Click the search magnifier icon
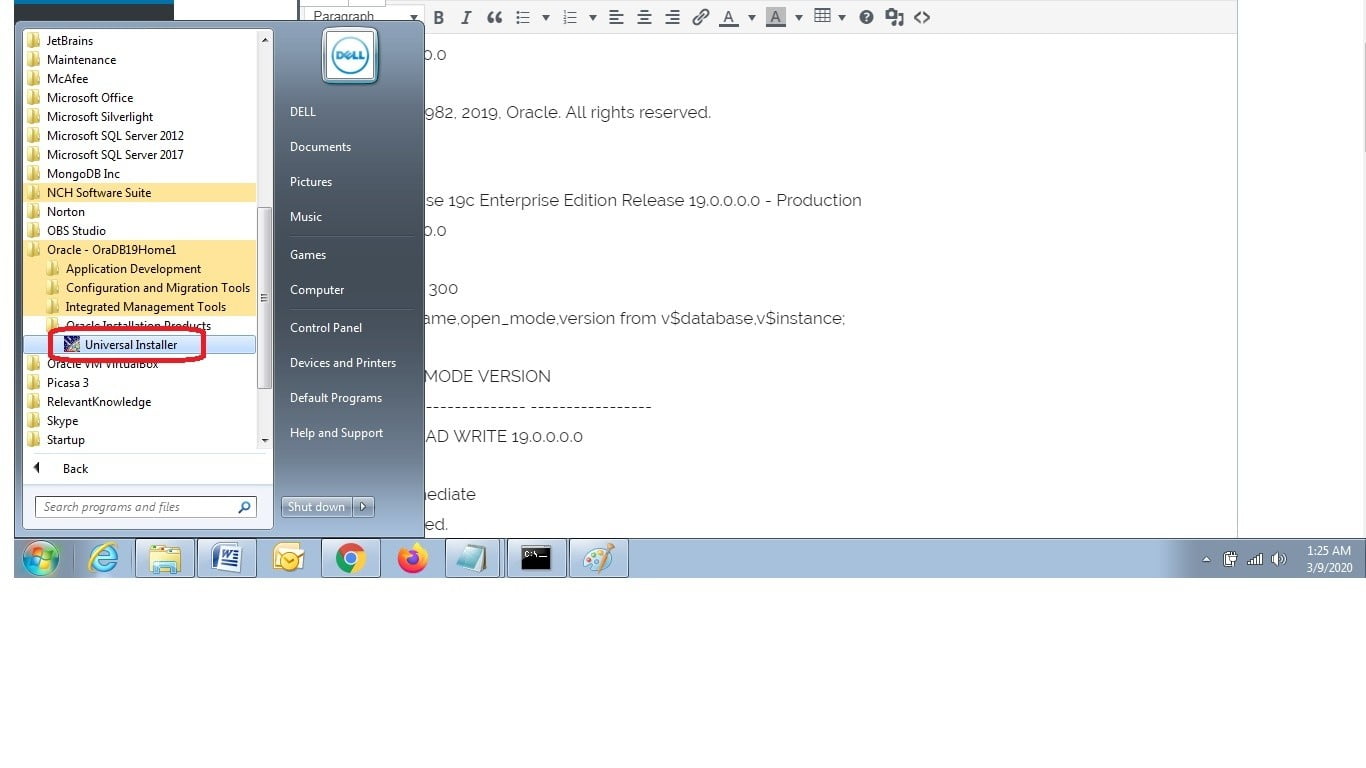Viewport: 1366px width, 768px height. click(x=244, y=507)
